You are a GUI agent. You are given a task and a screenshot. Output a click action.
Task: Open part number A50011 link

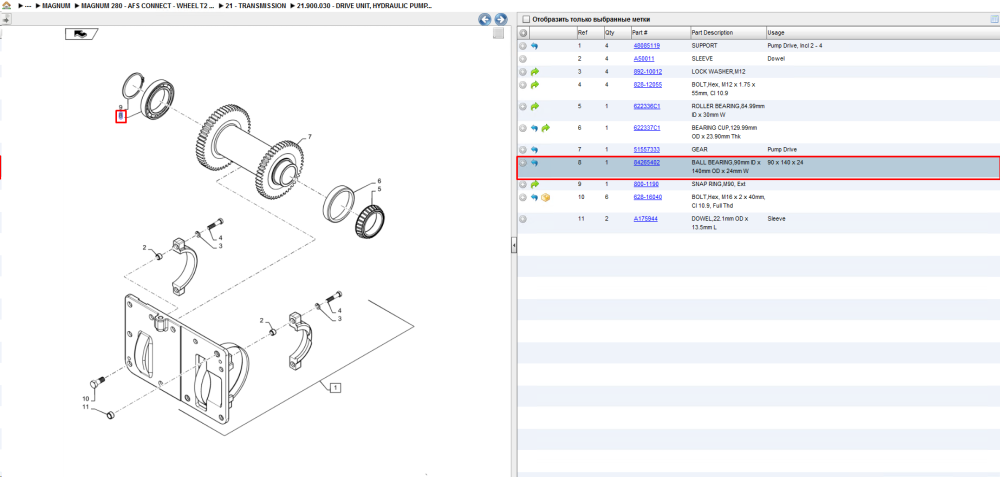643,59
